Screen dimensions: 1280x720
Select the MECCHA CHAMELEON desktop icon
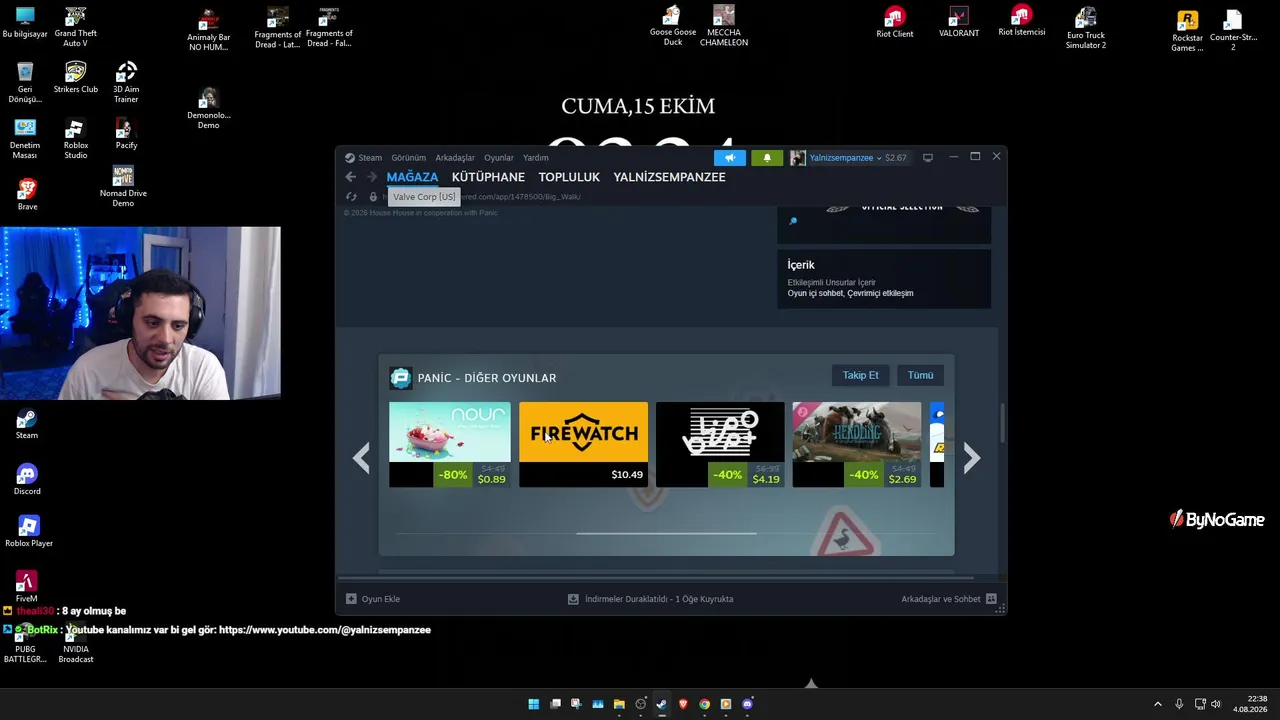(x=724, y=26)
